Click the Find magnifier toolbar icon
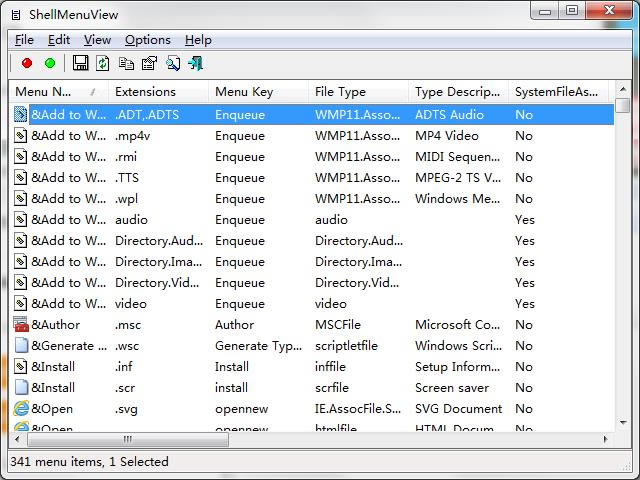The width and height of the screenshot is (640, 480). pos(173,63)
